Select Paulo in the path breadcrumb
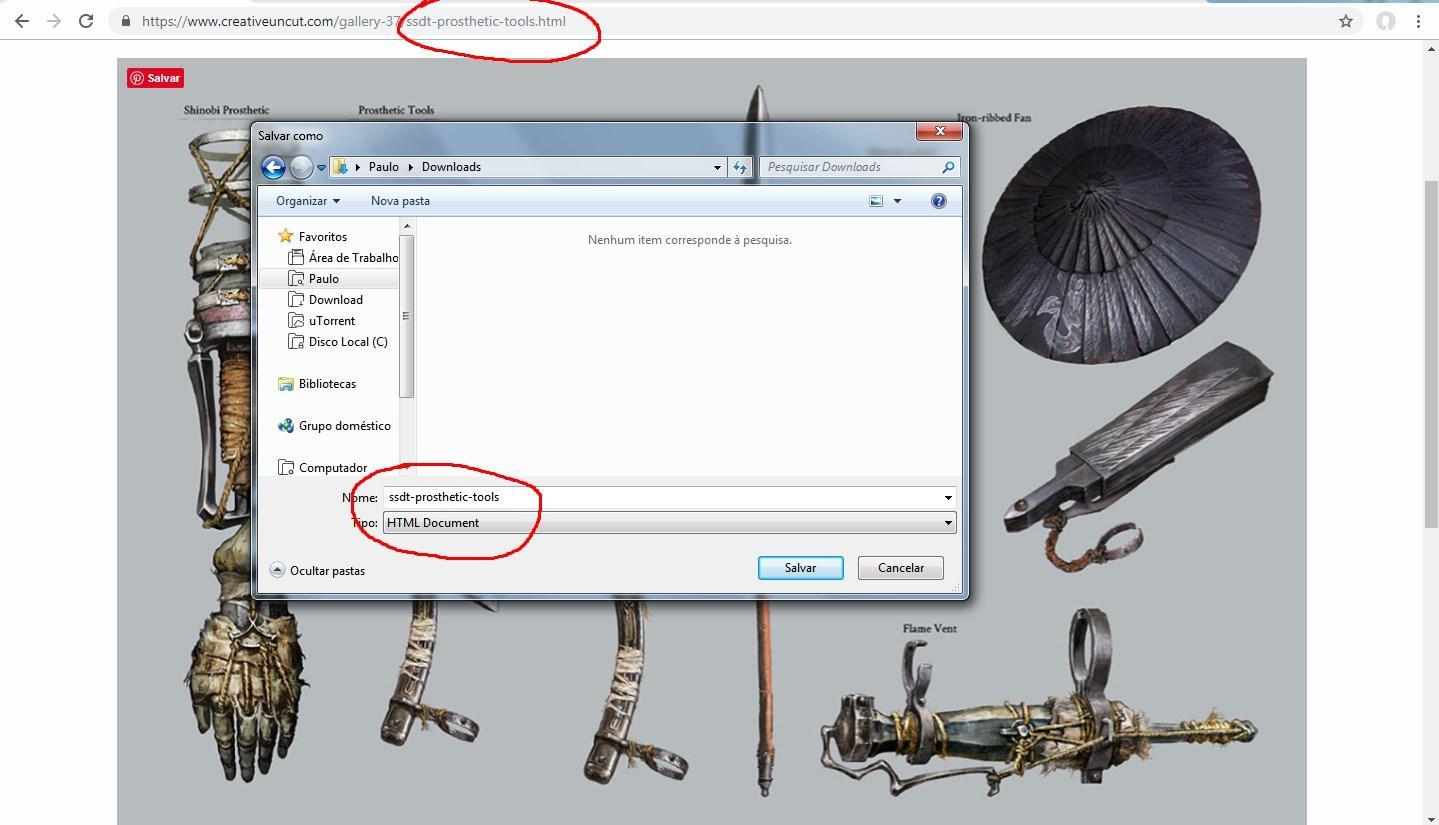The height and width of the screenshot is (825, 1439). [x=383, y=167]
